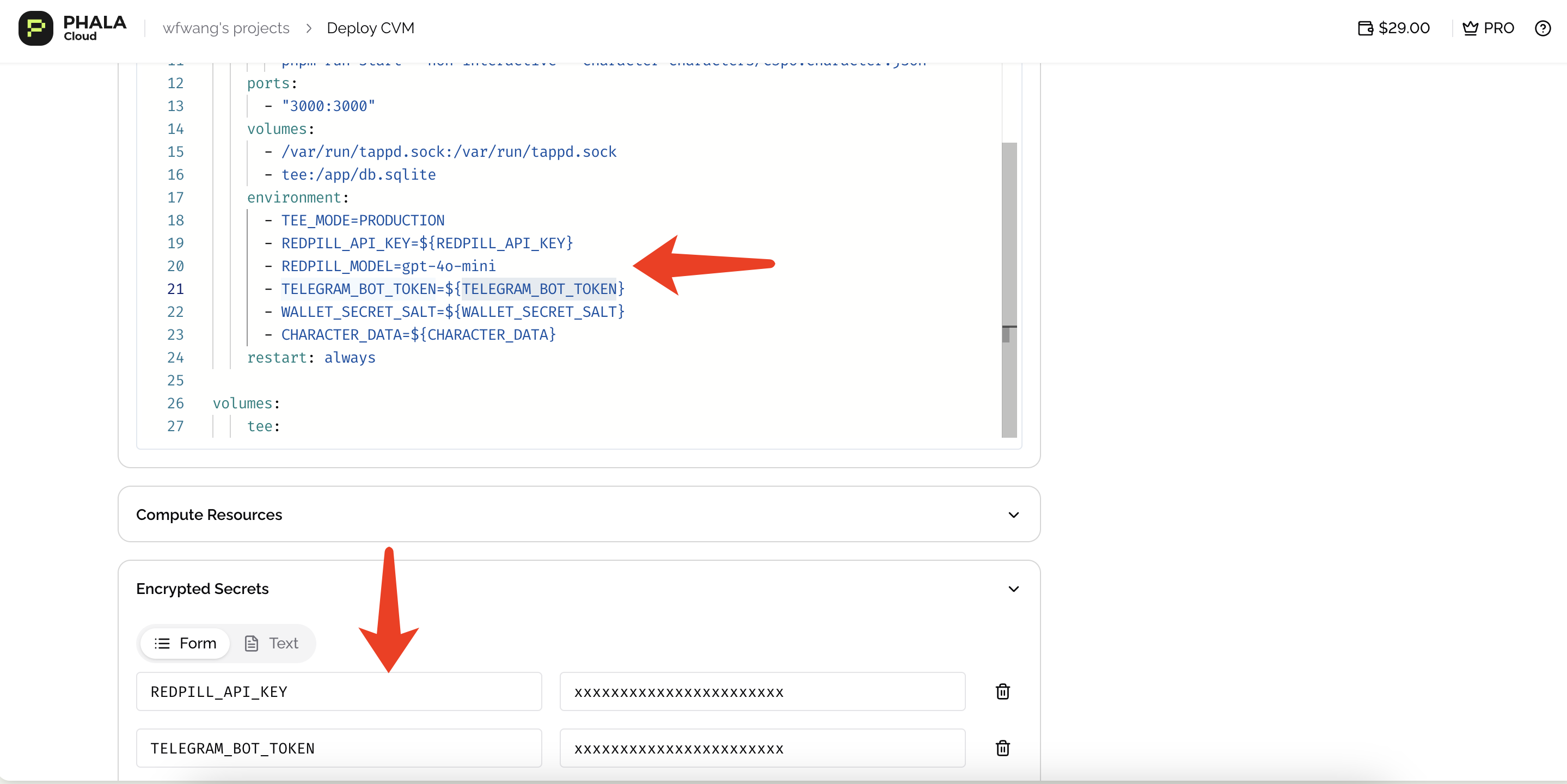Click the Form list icon
This screenshot has width=1567, height=784.
(x=162, y=644)
